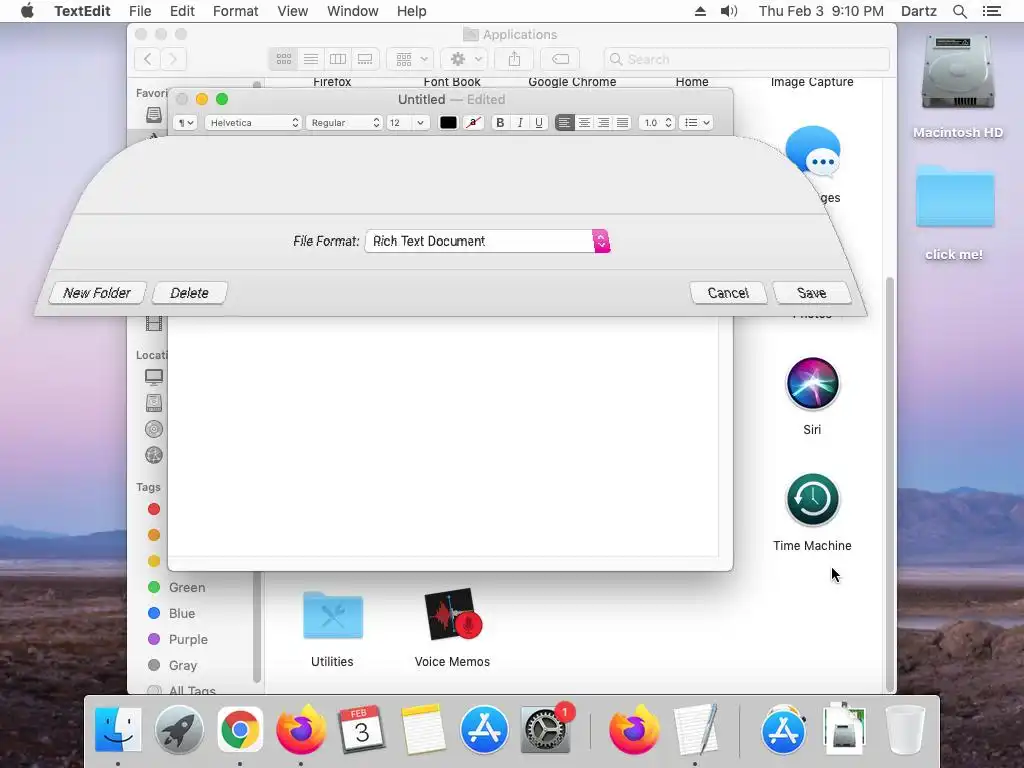Click the New Folder button
The height and width of the screenshot is (768, 1024).
(97, 293)
